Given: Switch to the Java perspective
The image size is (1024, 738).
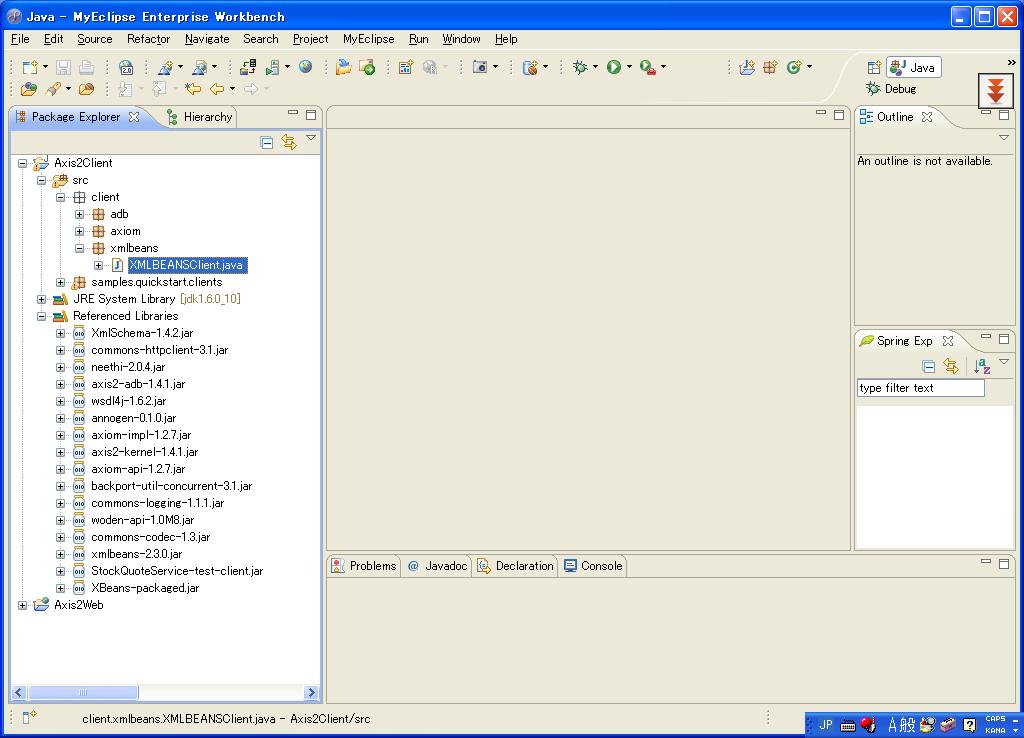Looking at the screenshot, I should 914,67.
